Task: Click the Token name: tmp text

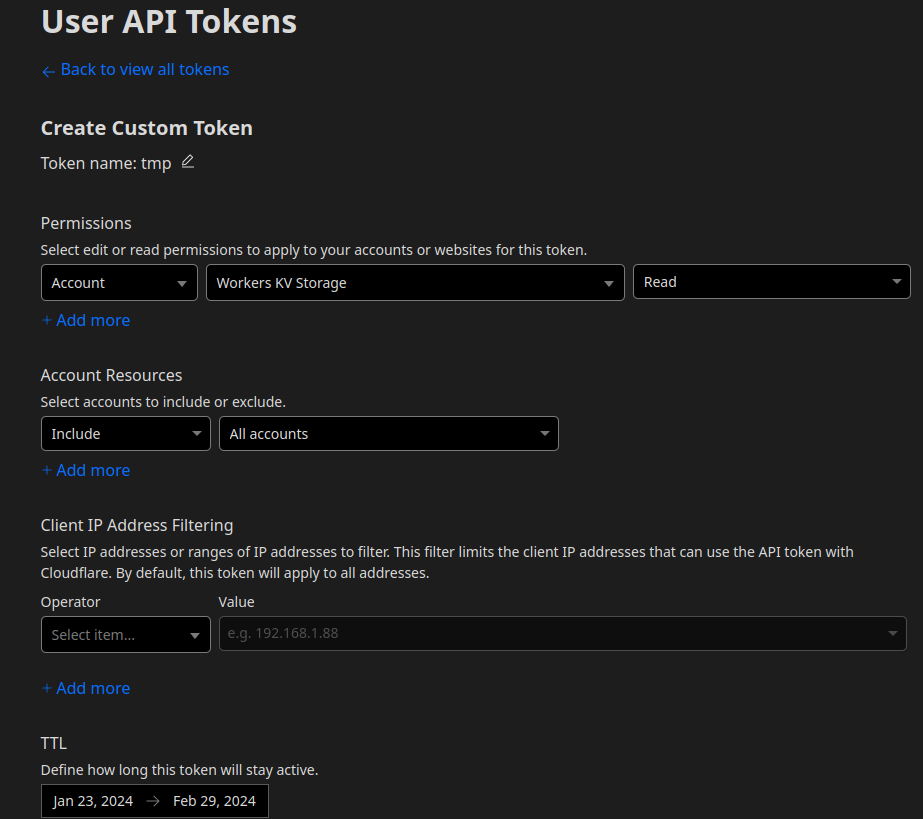Action: [106, 163]
